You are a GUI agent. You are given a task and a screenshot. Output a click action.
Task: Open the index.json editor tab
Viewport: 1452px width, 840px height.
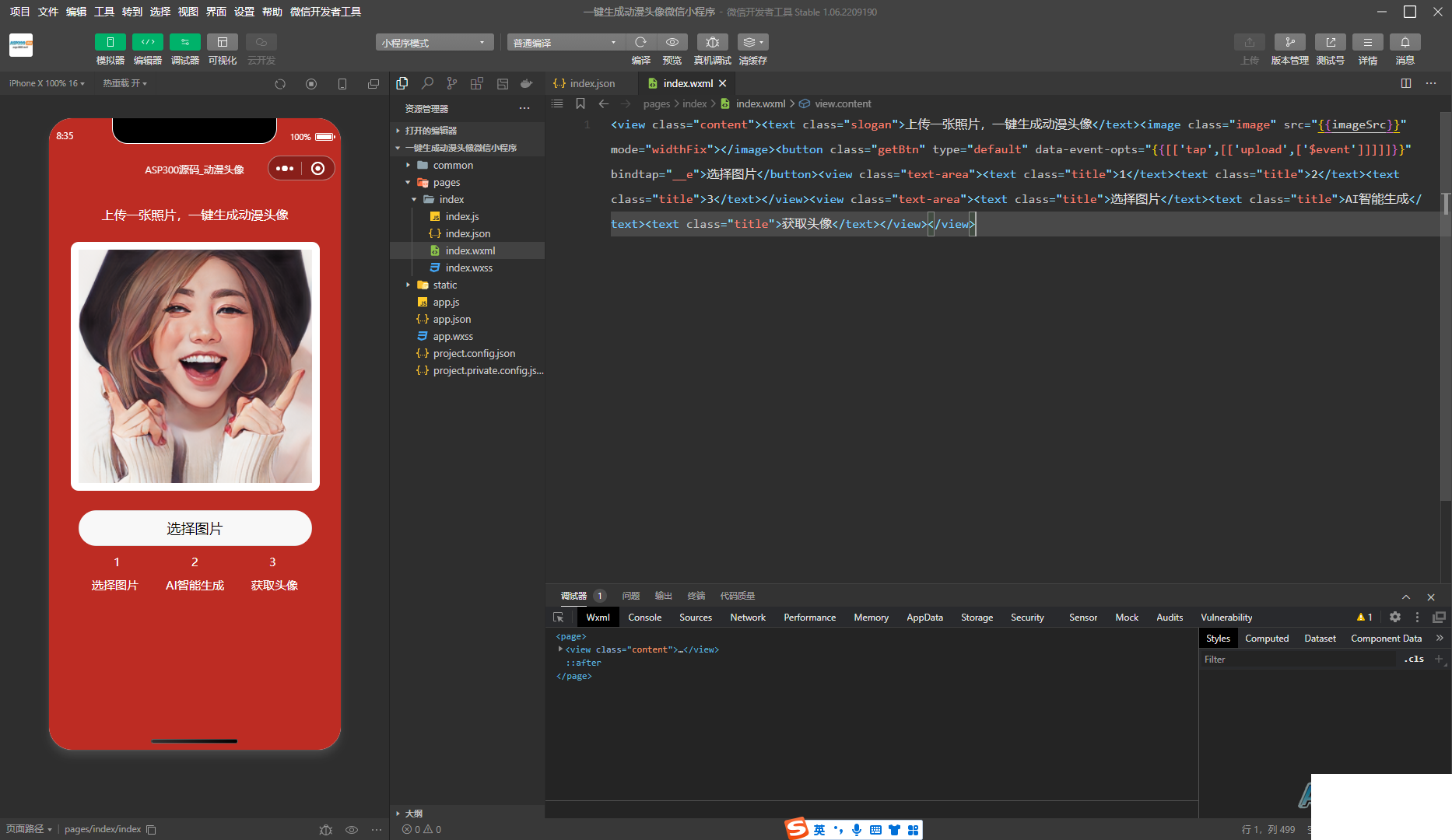click(x=591, y=83)
